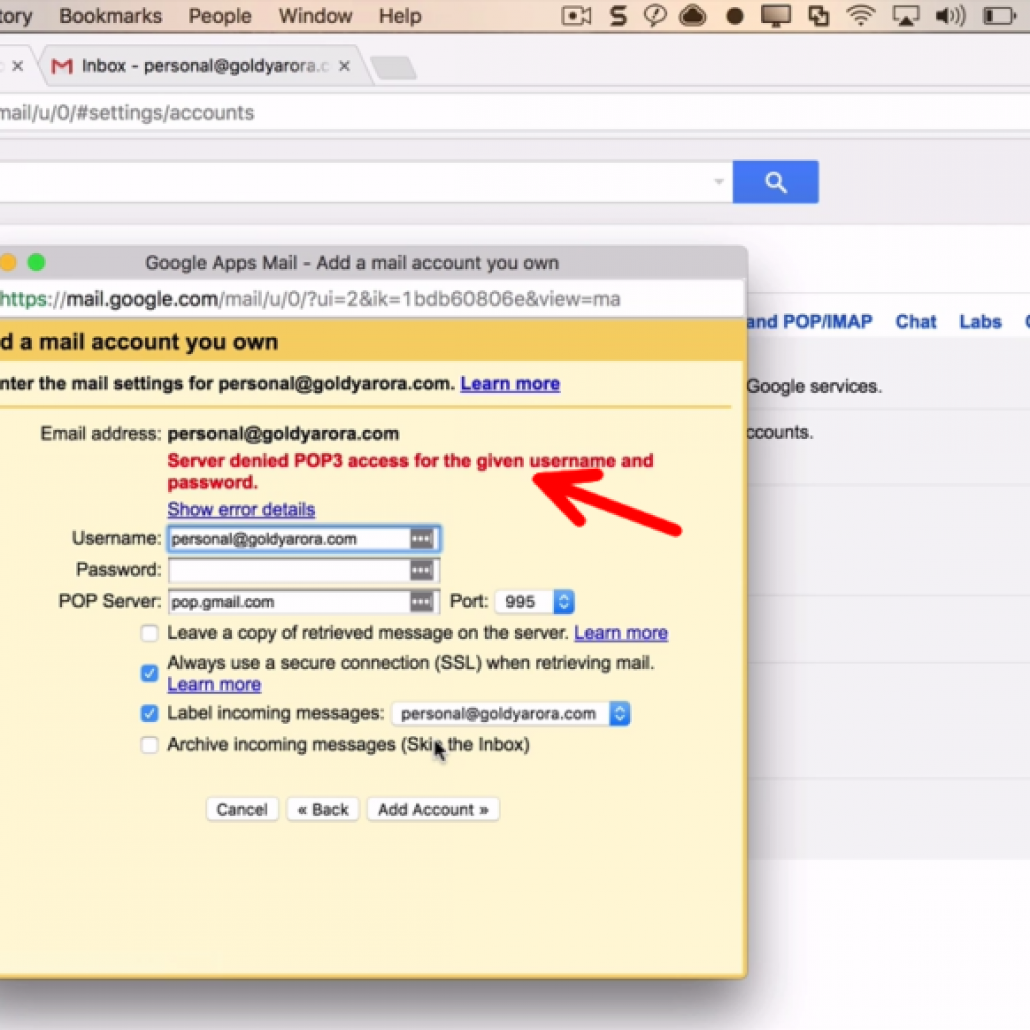The height and width of the screenshot is (1030, 1030).
Task: Uncheck always use secure connection SSL
Action: [x=150, y=673]
